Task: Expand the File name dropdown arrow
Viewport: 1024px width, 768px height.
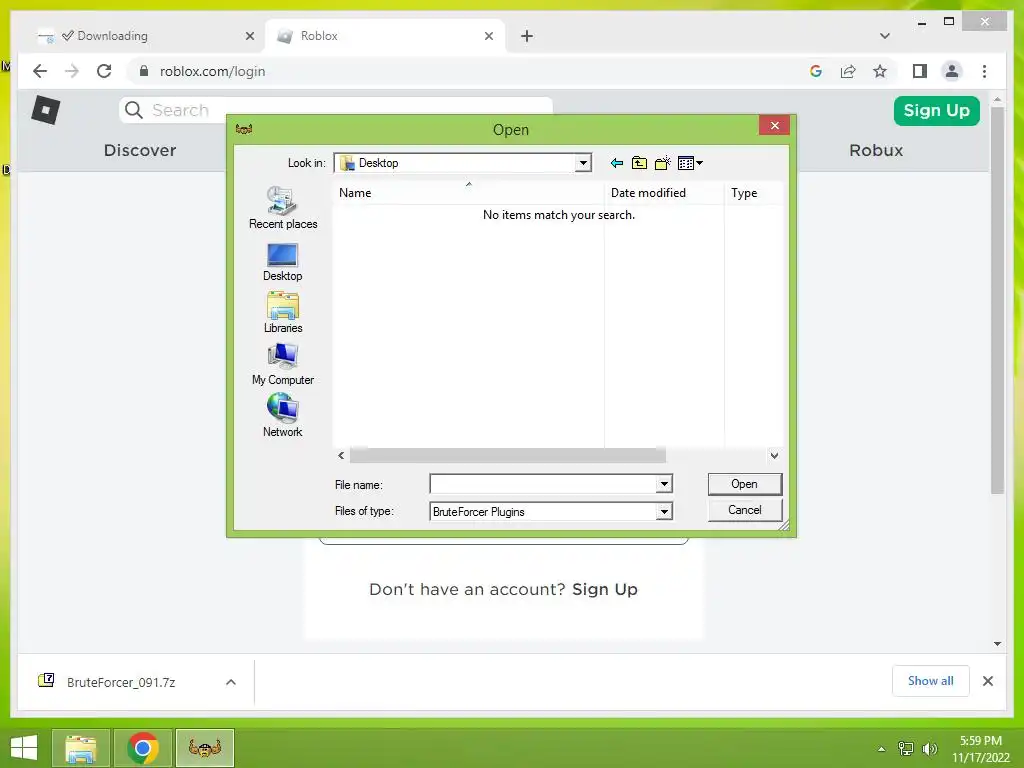Action: (x=664, y=484)
